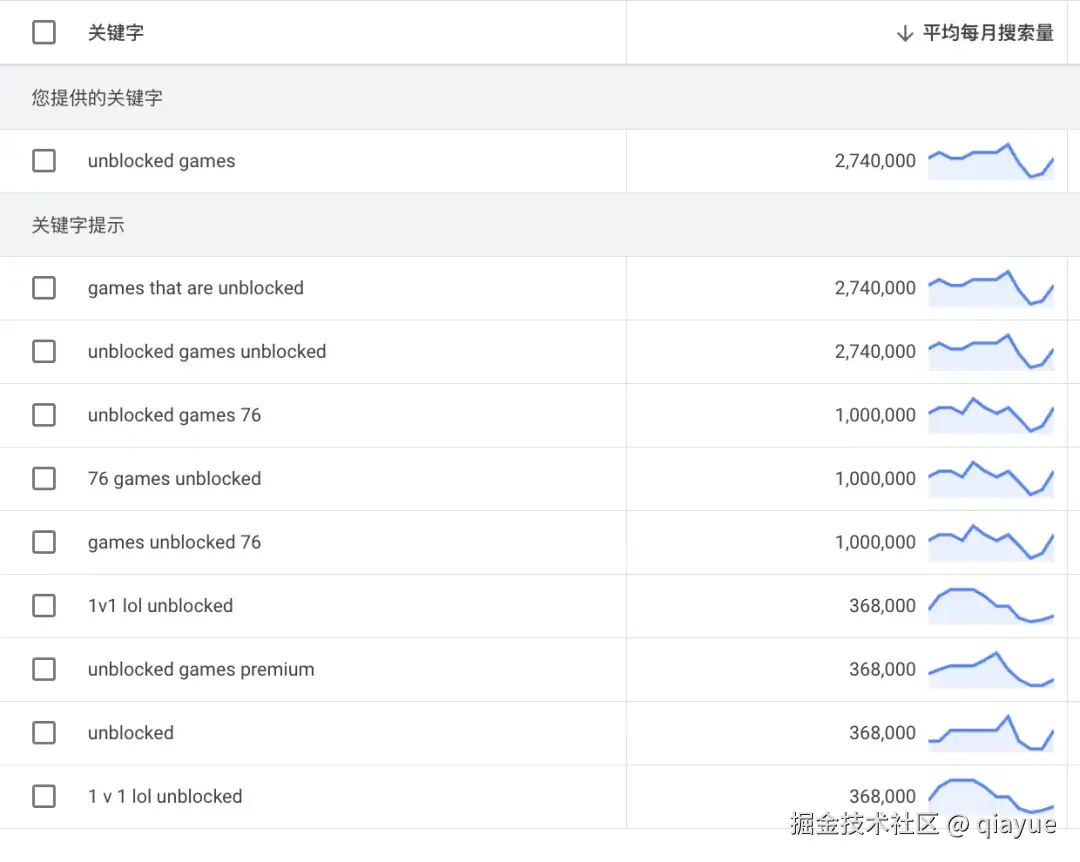Open trend chart for unblocked games
Screen dimensions: 1080x862
coord(990,161)
